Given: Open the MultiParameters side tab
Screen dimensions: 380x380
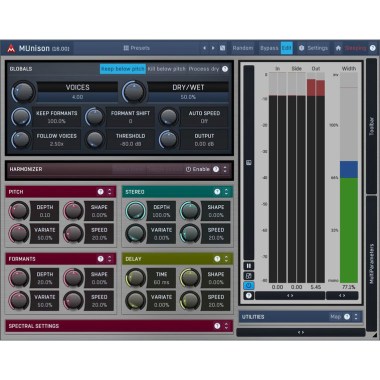Looking at the screenshot, I should click(371, 263).
